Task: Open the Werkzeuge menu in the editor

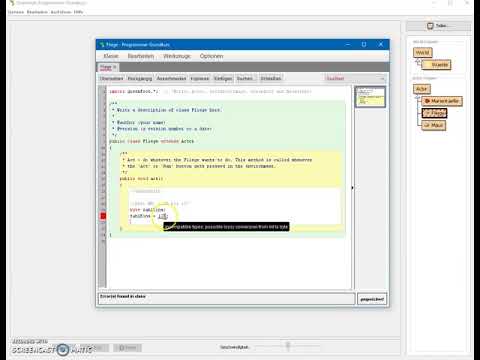Action: tap(177, 56)
